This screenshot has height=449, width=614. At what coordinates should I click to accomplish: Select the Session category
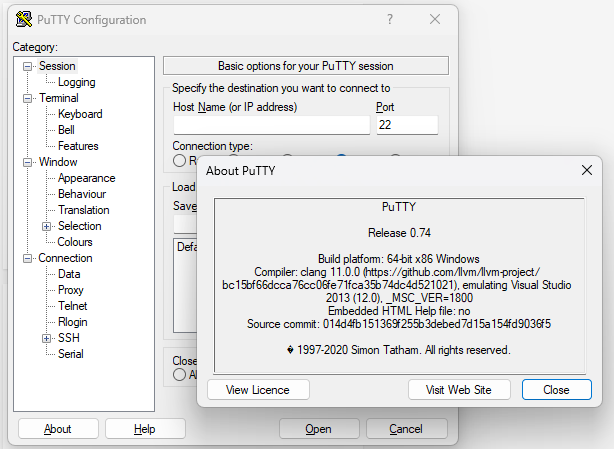57,66
